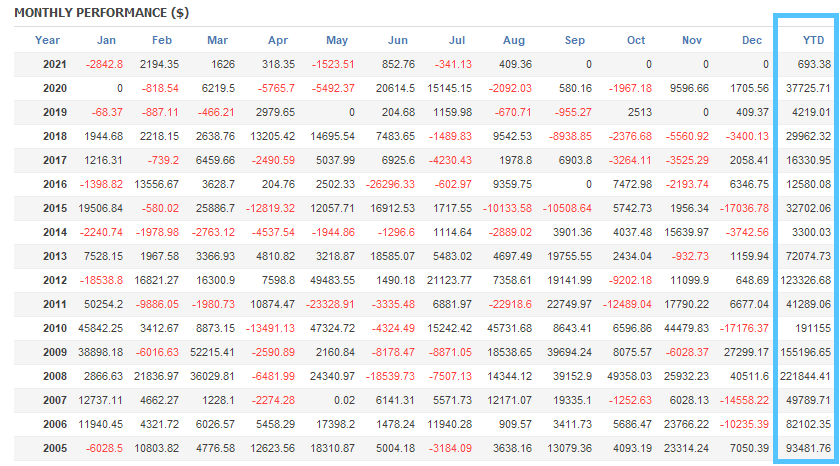Sort by the Jan column header
Image resolution: width=840 pixels, height=466 pixels.
click(106, 40)
